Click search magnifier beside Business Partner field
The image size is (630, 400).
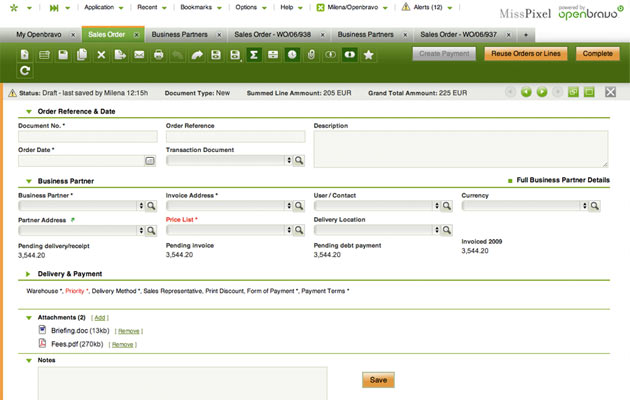[x=151, y=206]
